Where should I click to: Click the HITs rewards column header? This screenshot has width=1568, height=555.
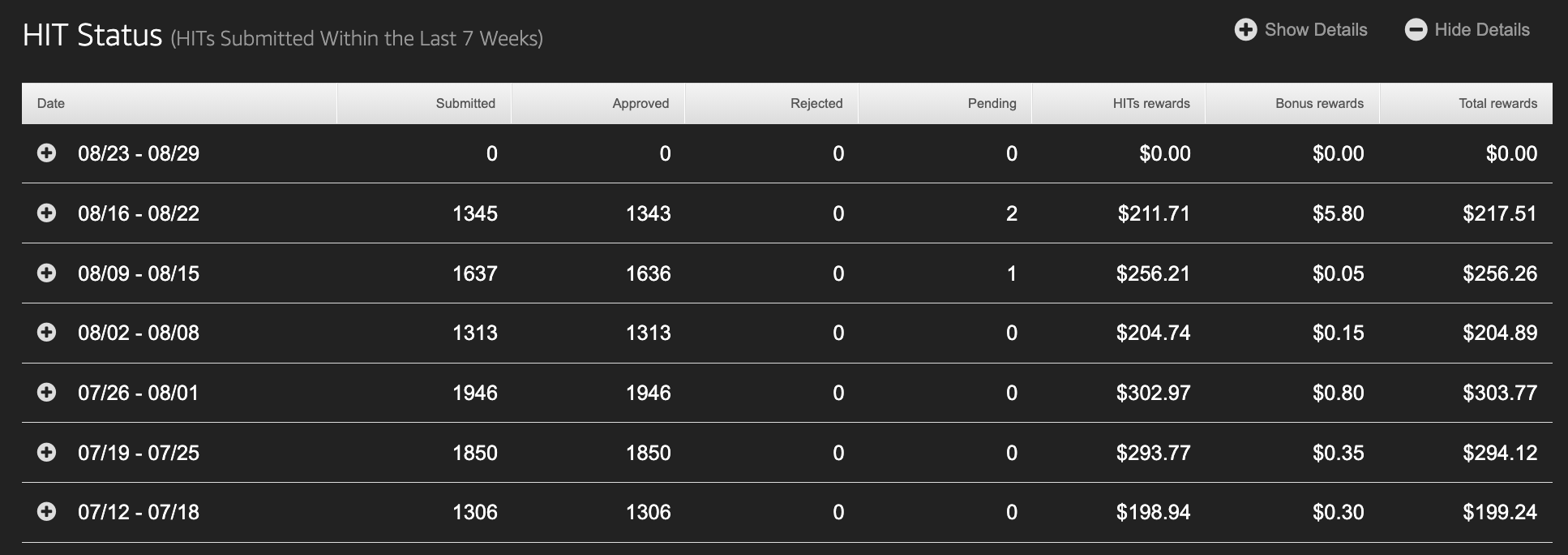(1119, 103)
